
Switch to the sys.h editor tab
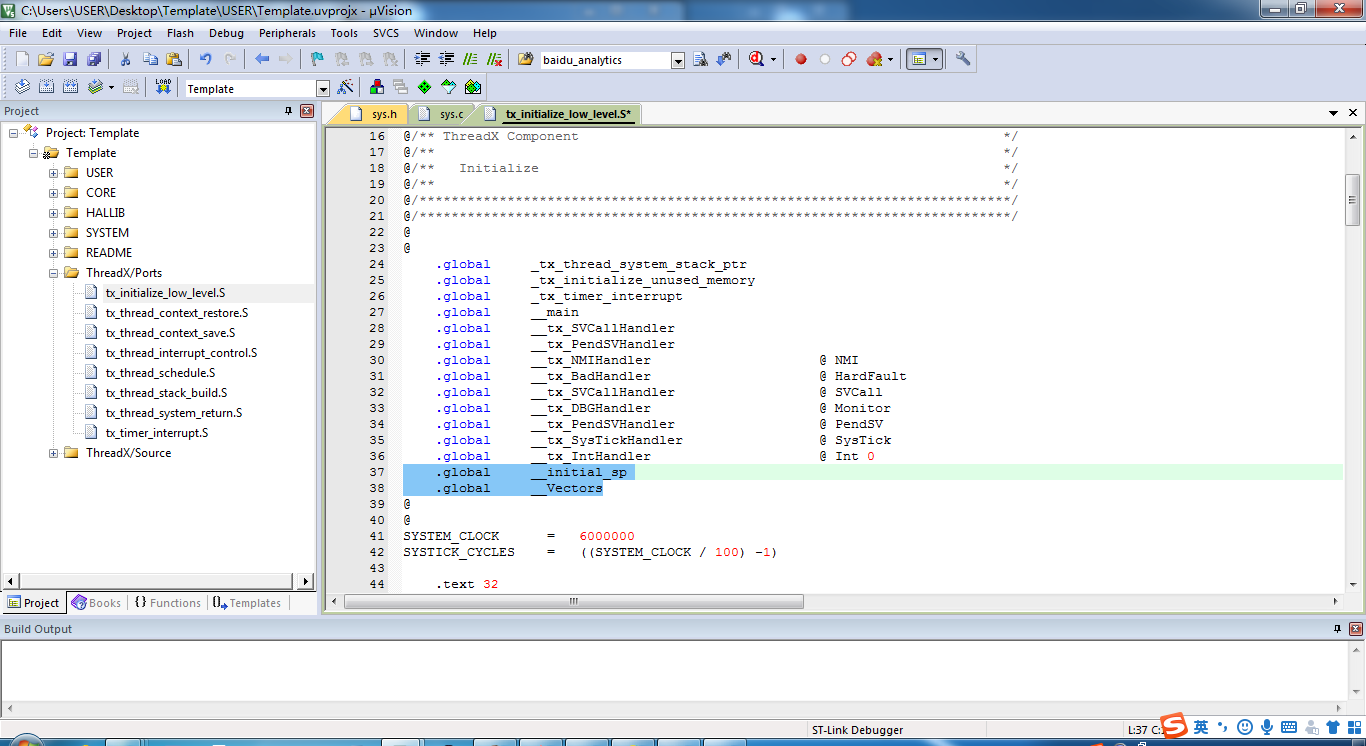tap(375, 114)
